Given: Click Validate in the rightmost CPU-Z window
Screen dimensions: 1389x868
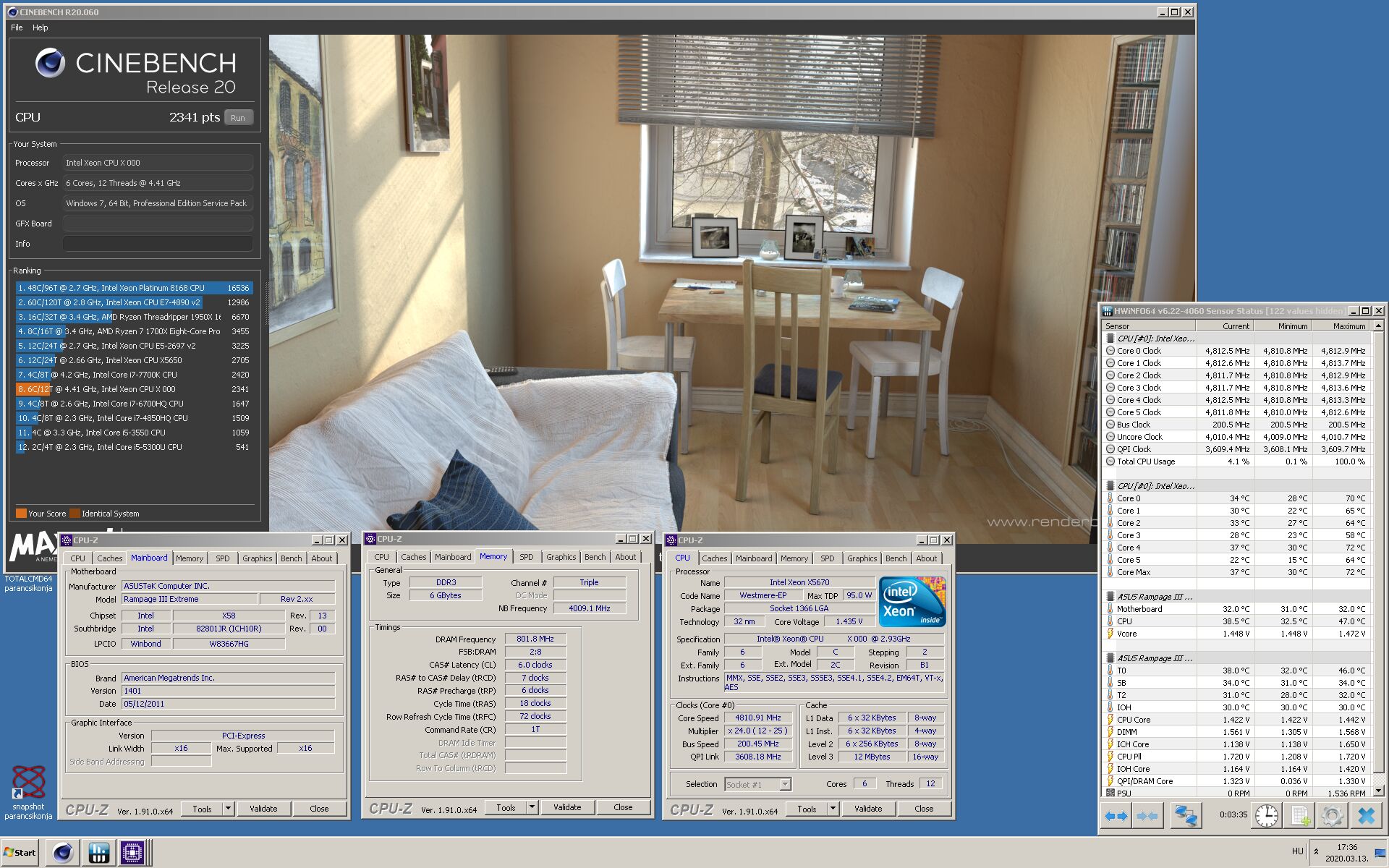Looking at the screenshot, I should tap(867, 809).
